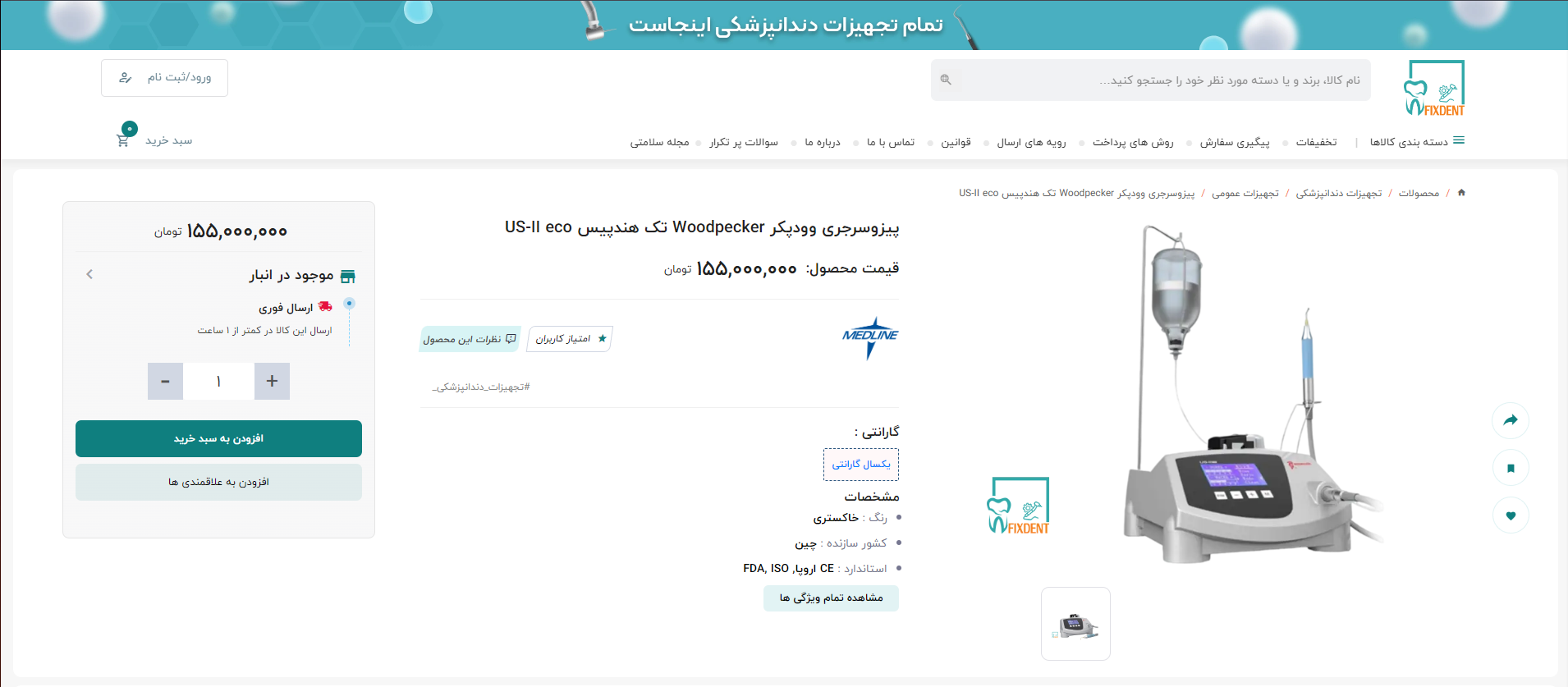Viewport: 1568px width, 687px height.
Task: Click the کشور سازنده : چین specification
Action: coord(841,543)
